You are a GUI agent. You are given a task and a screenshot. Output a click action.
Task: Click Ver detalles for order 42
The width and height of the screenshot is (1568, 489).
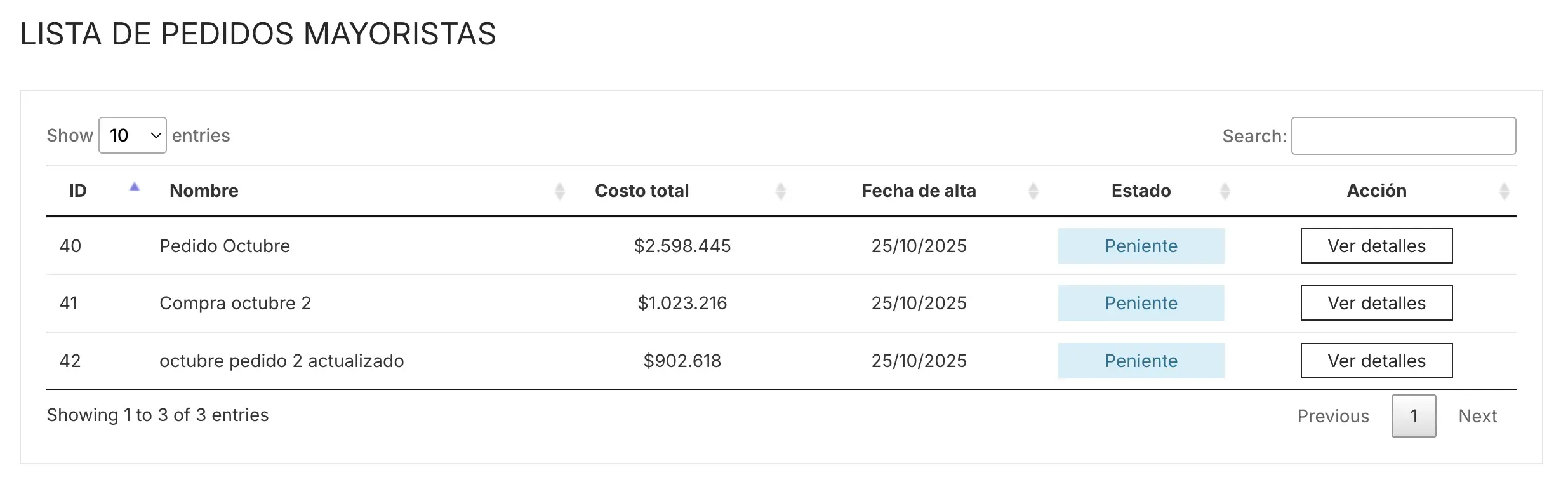[x=1376, y=361]
